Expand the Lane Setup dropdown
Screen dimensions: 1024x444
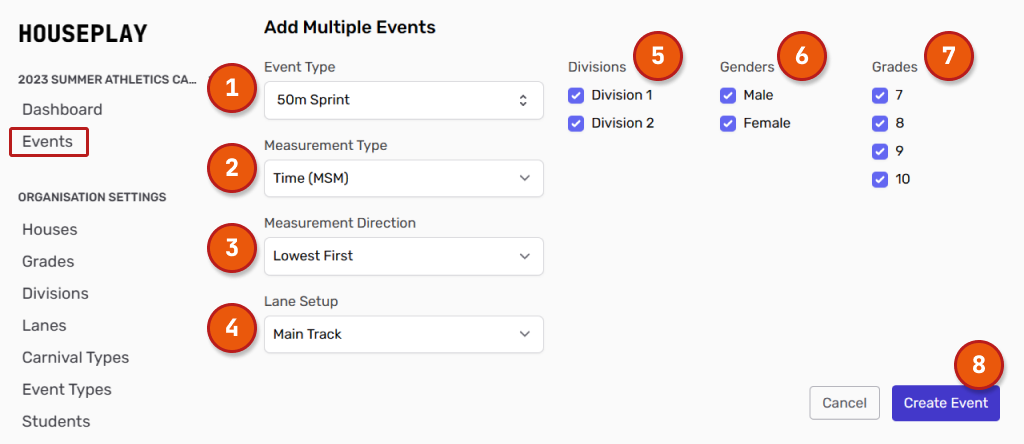tap(403, 334)
